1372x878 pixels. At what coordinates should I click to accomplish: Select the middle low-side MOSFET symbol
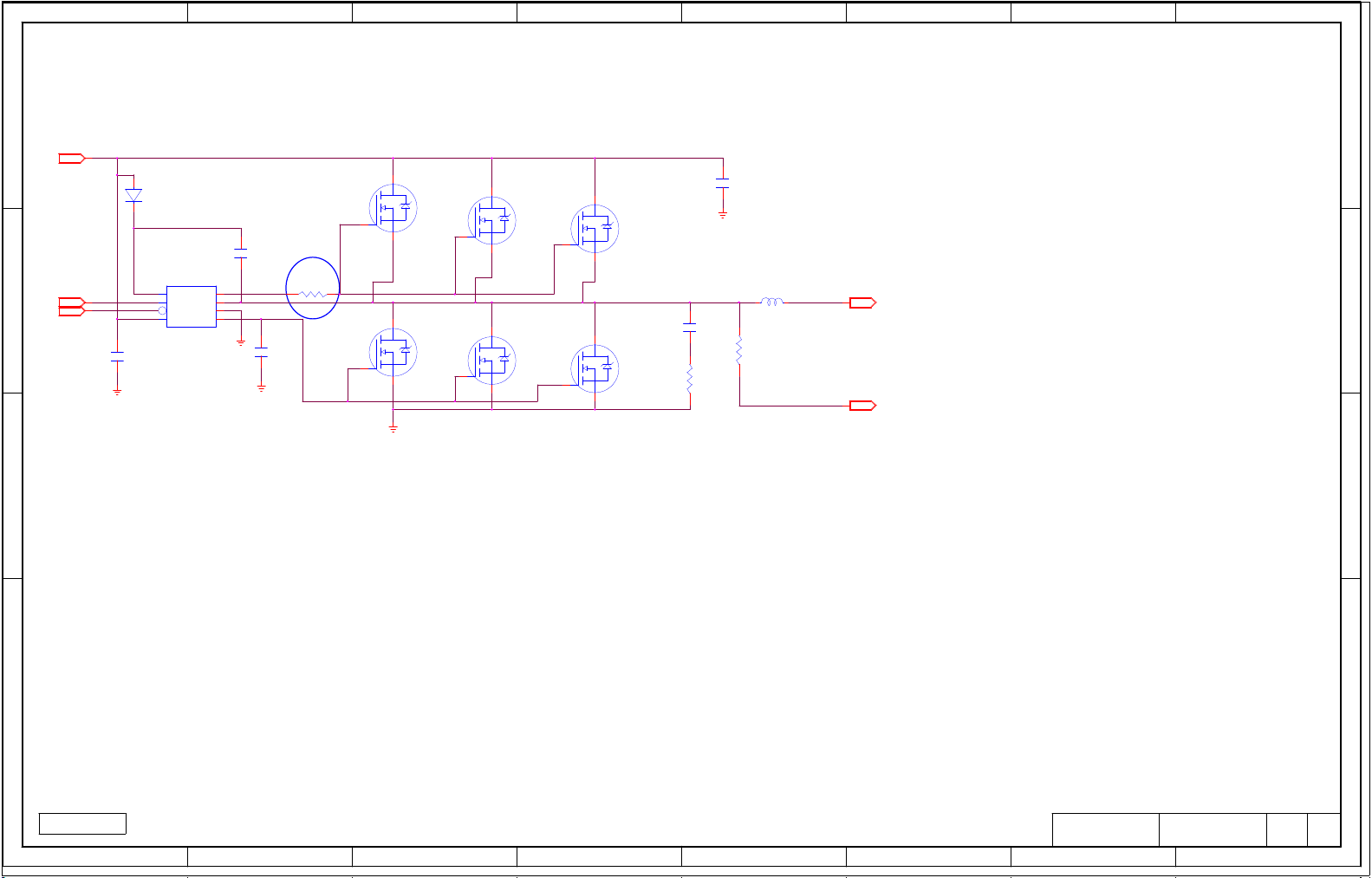pos(492,361)
